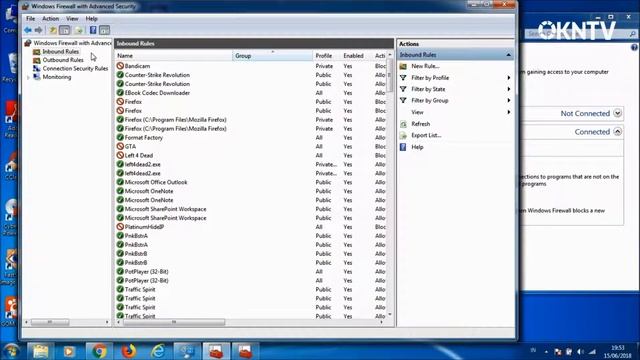The image size is (640, 360).
Task: Expand the Monitoring node arrow
Action: click(28, 77)
